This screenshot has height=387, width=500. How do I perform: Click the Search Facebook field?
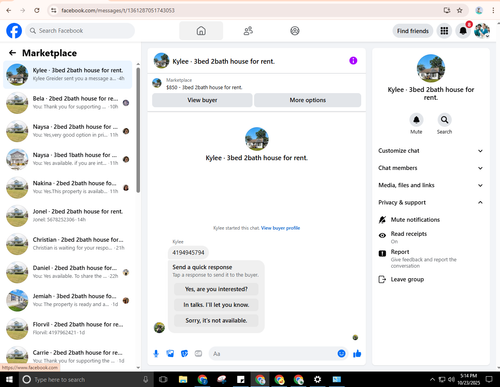coord(80,31)
